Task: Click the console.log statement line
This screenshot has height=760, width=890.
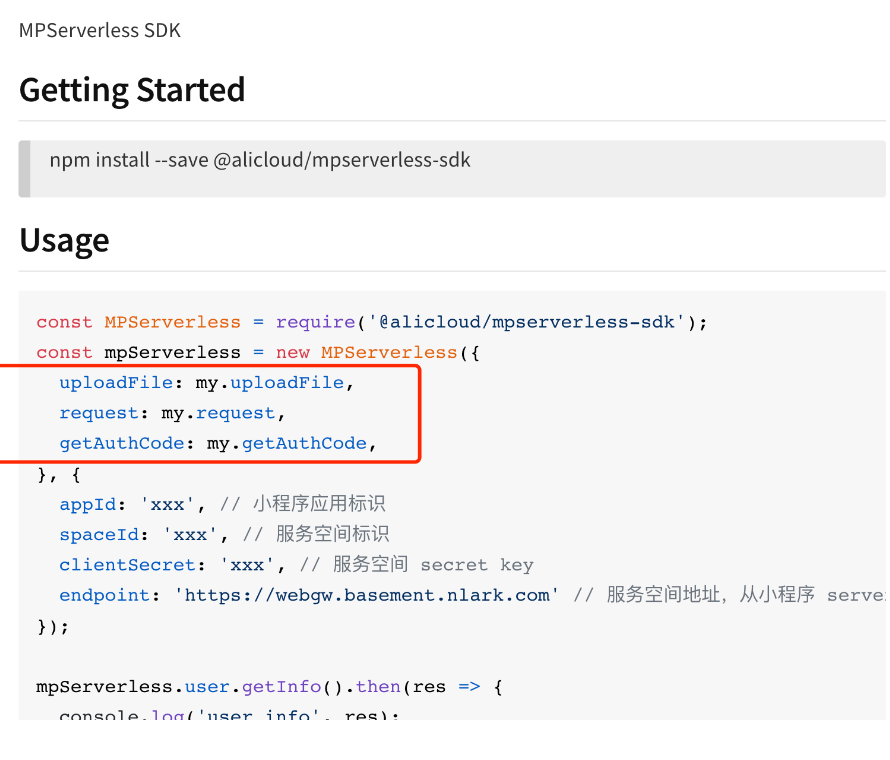Action: pyautogui.click(x=228, y=714)
